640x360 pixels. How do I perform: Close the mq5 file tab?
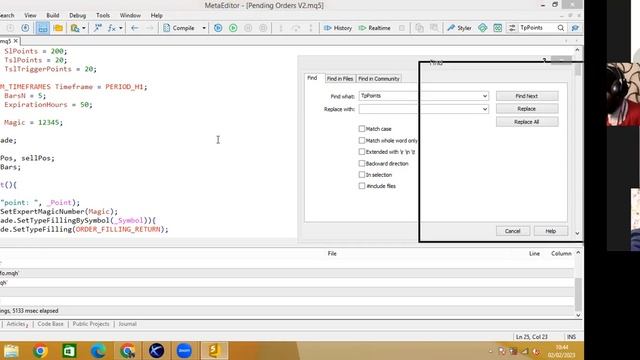pyautogui.click(x=16, y=41)
